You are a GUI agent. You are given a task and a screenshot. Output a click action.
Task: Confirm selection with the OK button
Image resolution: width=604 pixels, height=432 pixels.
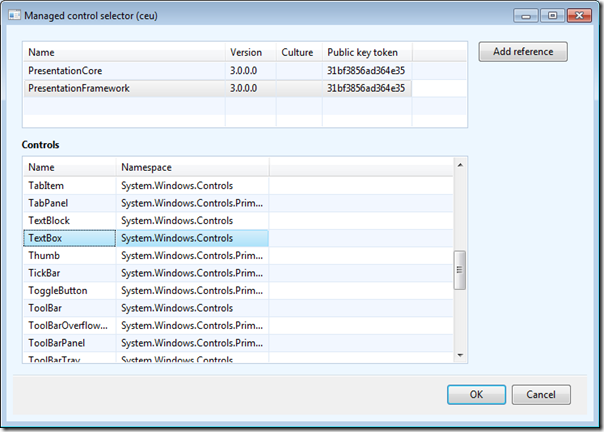(475, 395)
